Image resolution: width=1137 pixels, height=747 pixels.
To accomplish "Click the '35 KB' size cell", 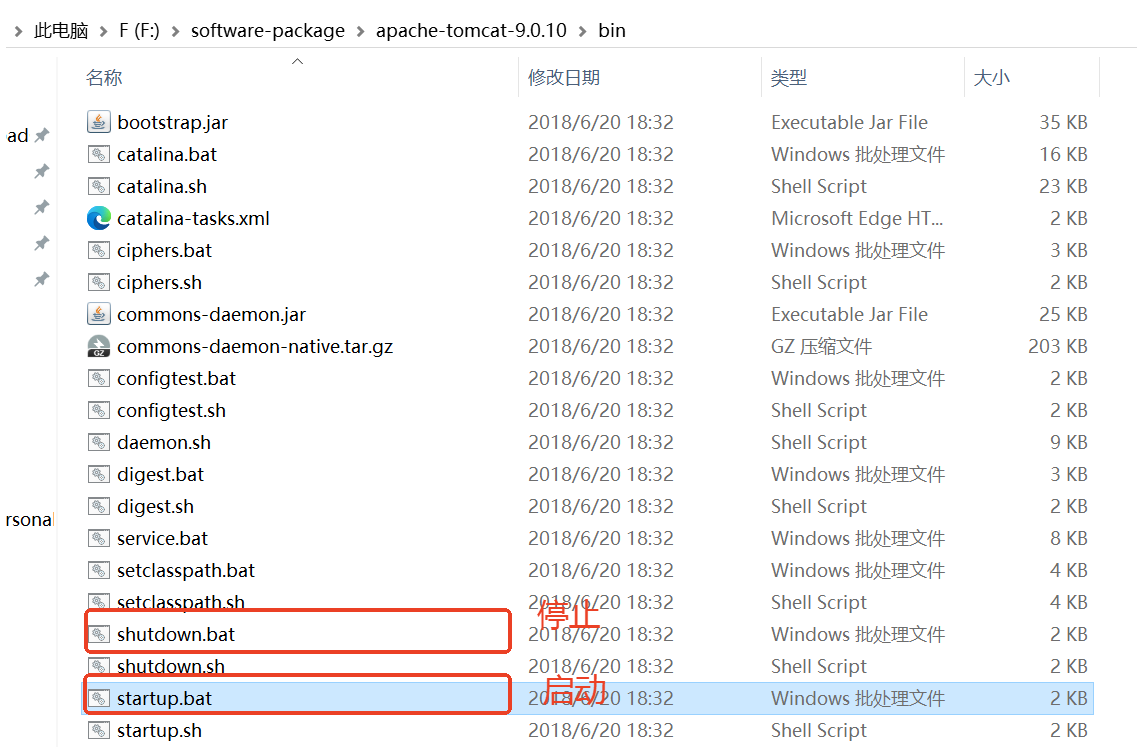I will [x=1063, y=123].
